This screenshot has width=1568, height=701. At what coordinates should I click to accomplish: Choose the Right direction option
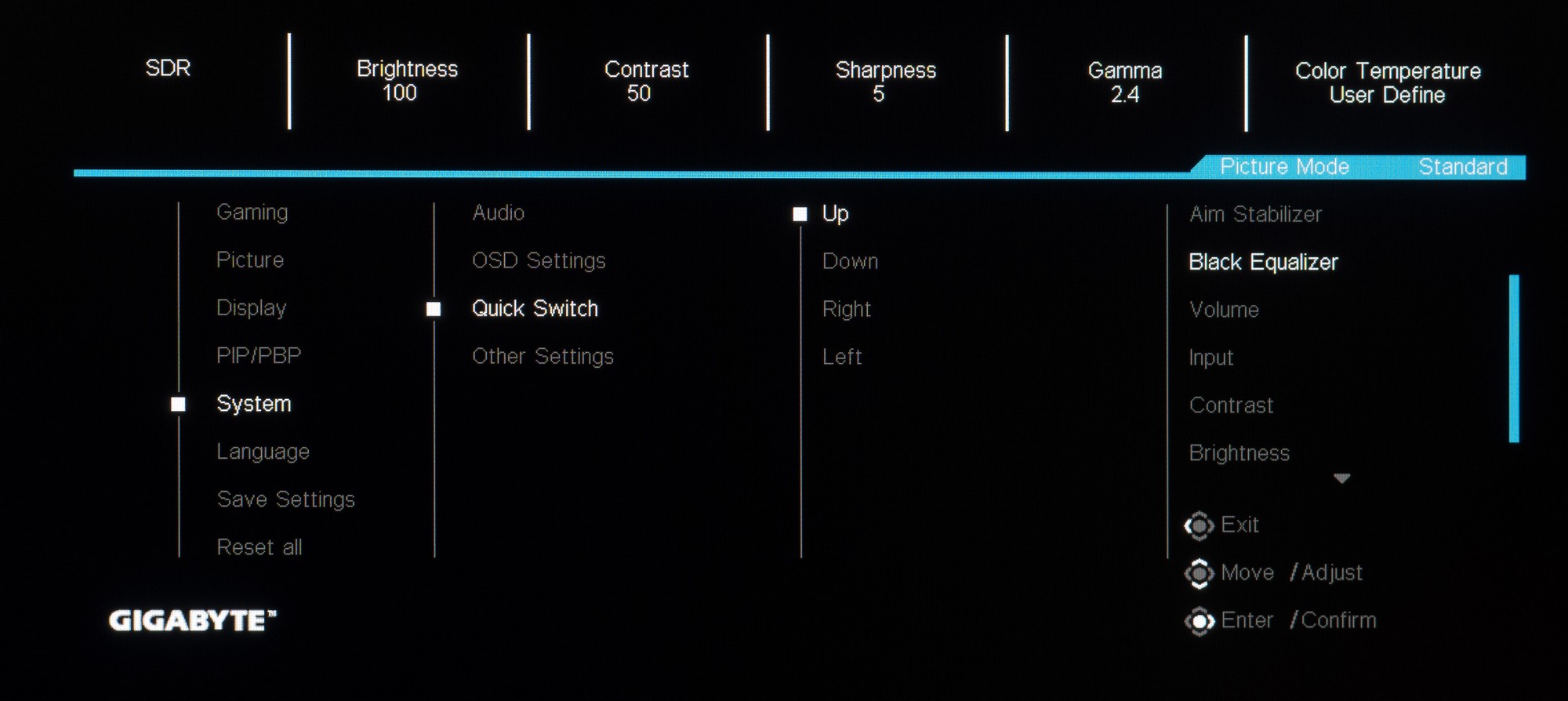click(x=846, y=310)
